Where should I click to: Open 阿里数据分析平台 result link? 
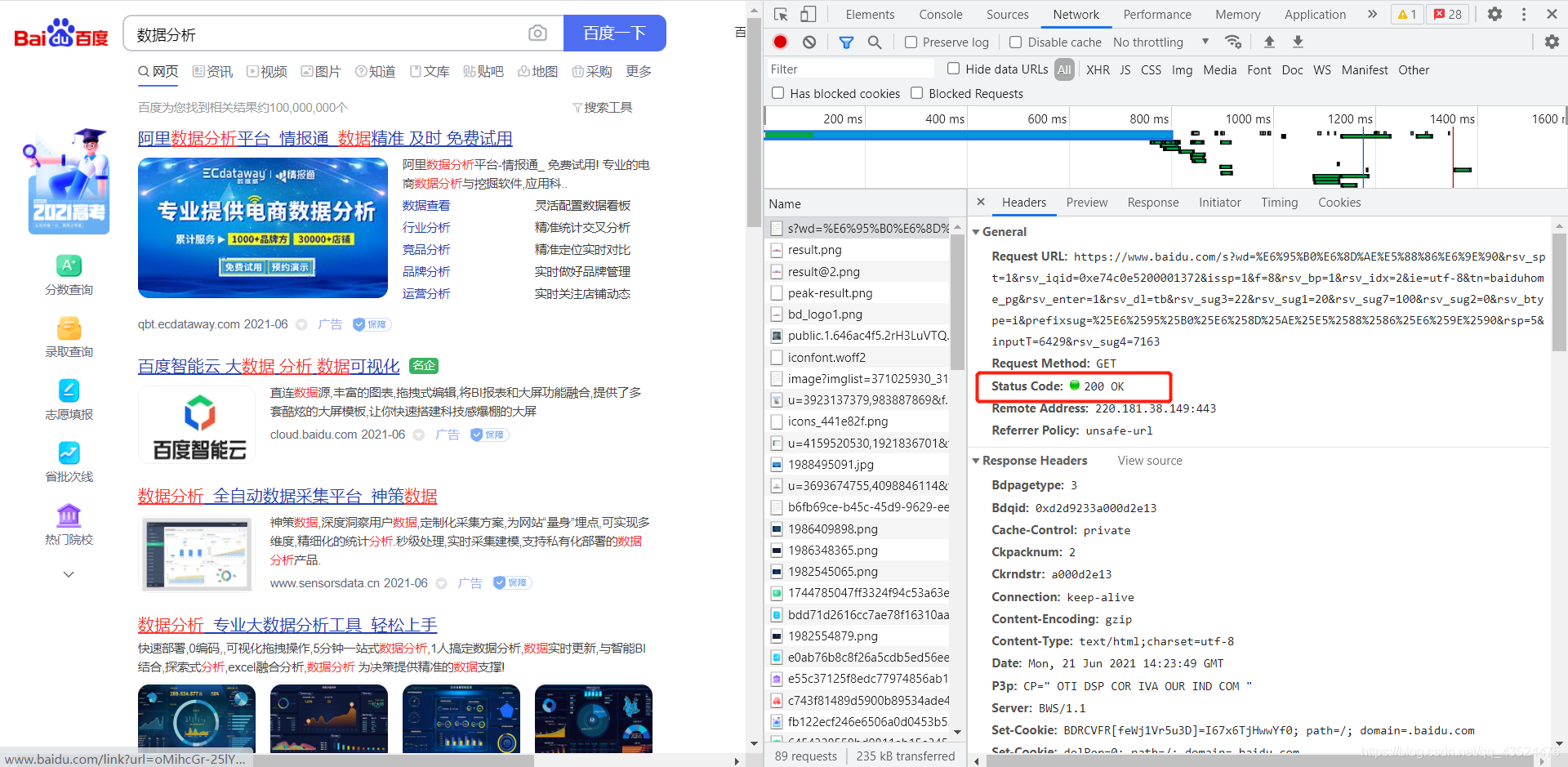(x=325, y=138)
